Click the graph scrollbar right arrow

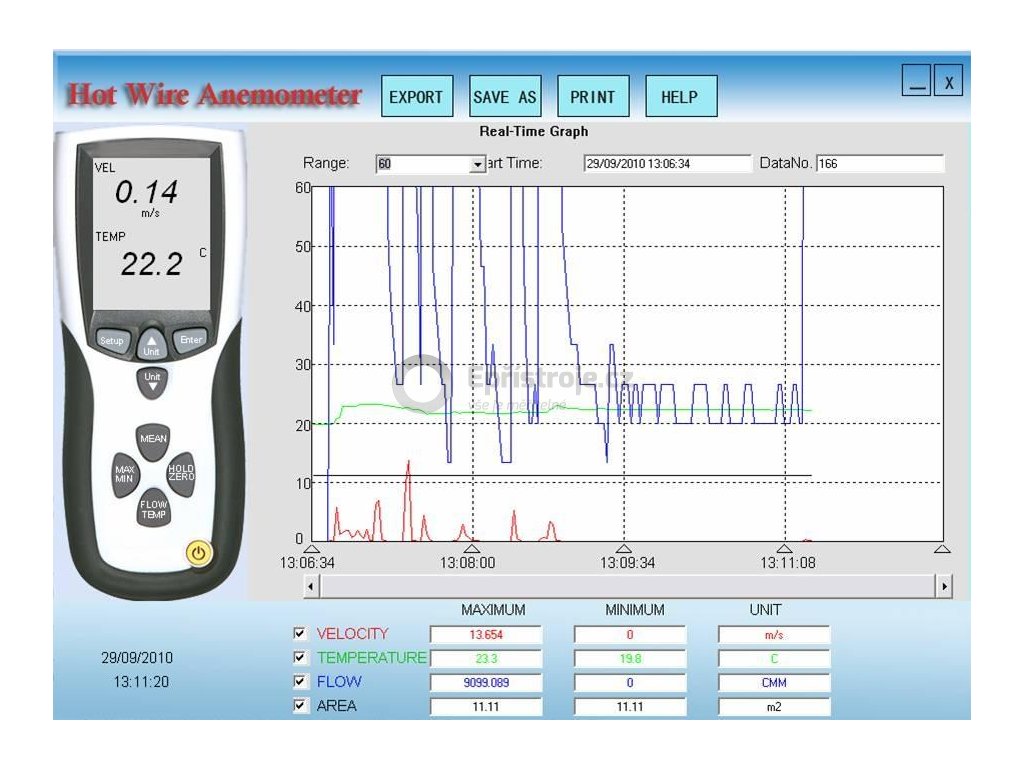click(943, 587)
